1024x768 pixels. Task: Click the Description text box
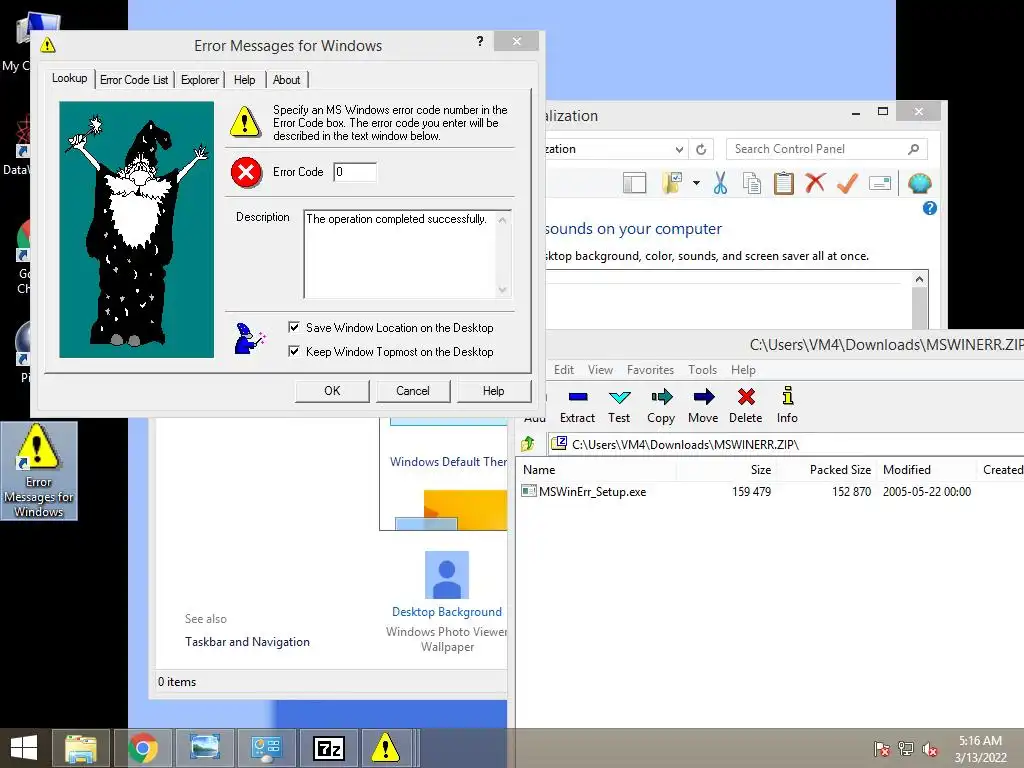[x=407, y=253]
